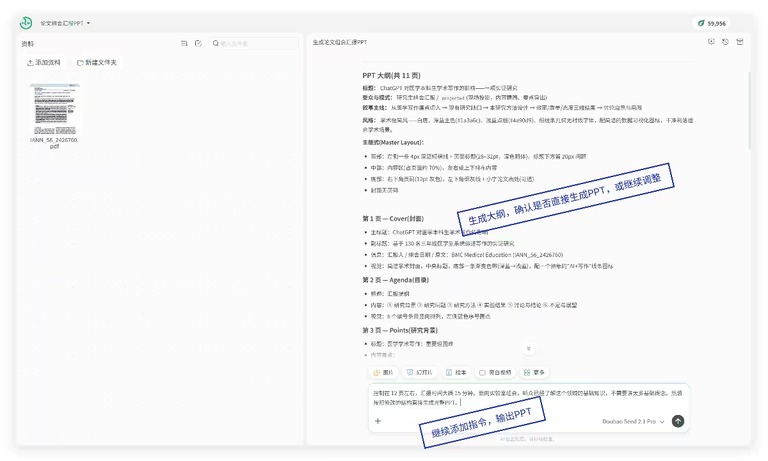Click the PPT 大纲(共 11 页) heading

click(391, 75)
